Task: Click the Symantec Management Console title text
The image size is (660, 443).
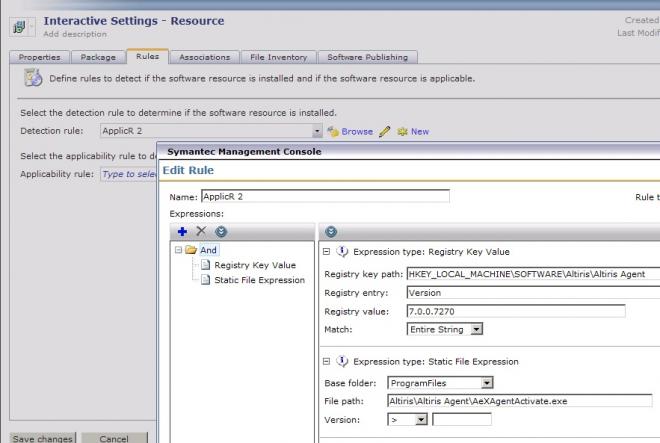Action: [x=244, y=152]
